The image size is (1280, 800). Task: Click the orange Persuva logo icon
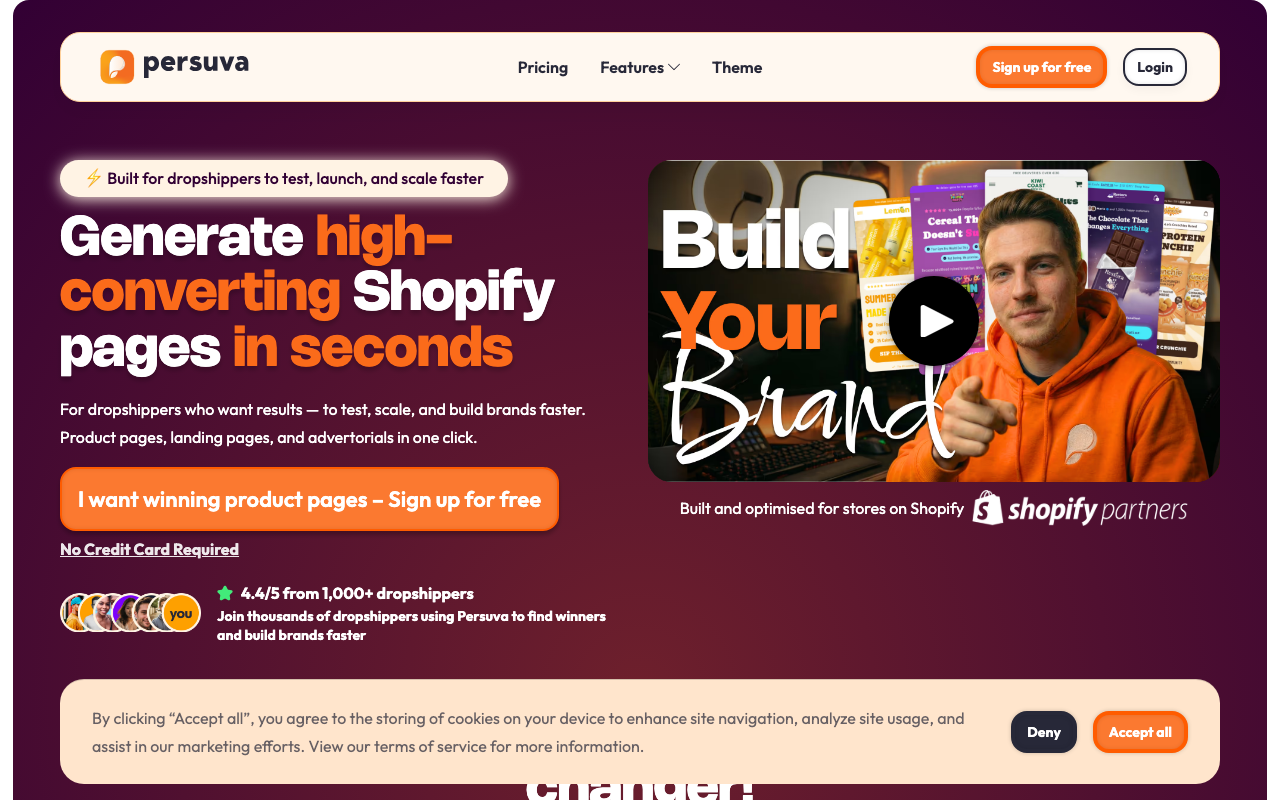coord(117,67)
